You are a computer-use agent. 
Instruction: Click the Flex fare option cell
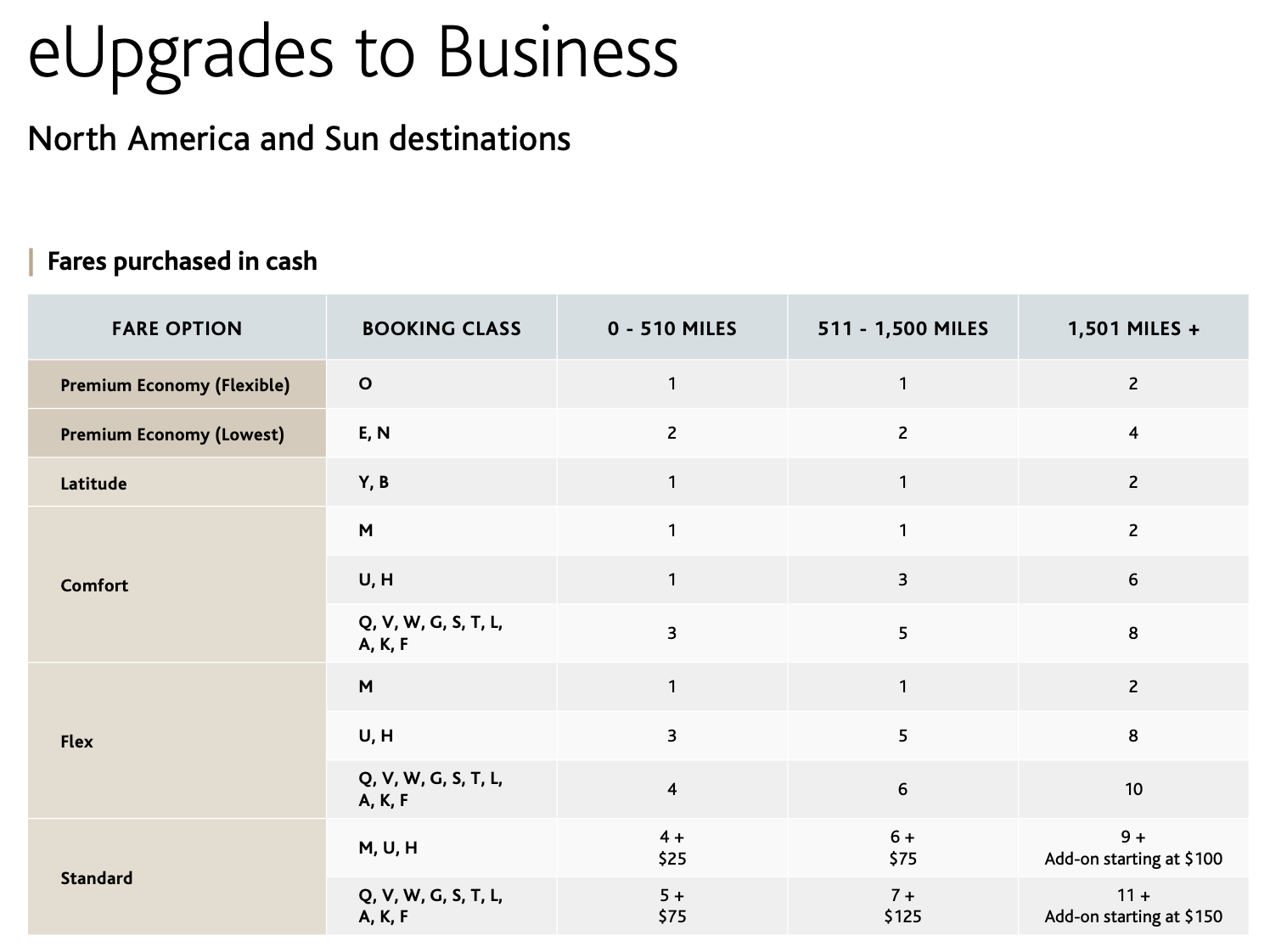pyautogui.click(x=76, y=742)
